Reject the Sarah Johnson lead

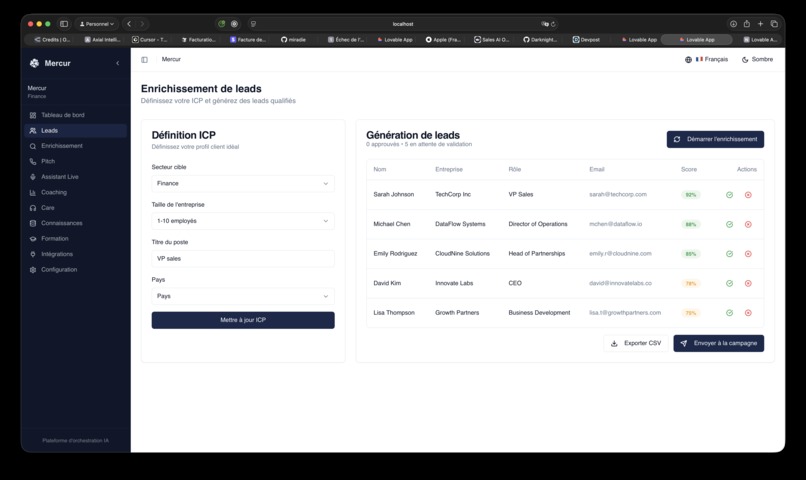(748, 195)
